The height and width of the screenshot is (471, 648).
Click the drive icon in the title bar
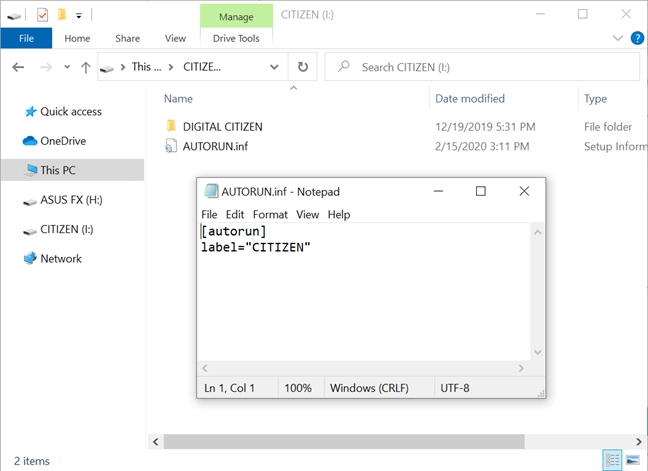tap(14, 16)
